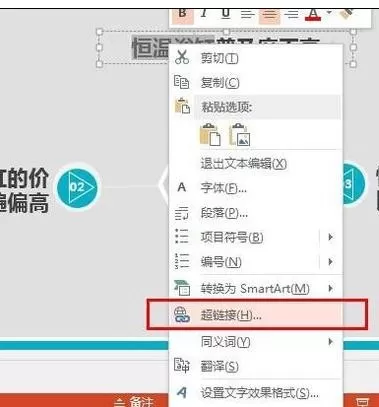Center align text in mini toolbar

pos(269,14)
